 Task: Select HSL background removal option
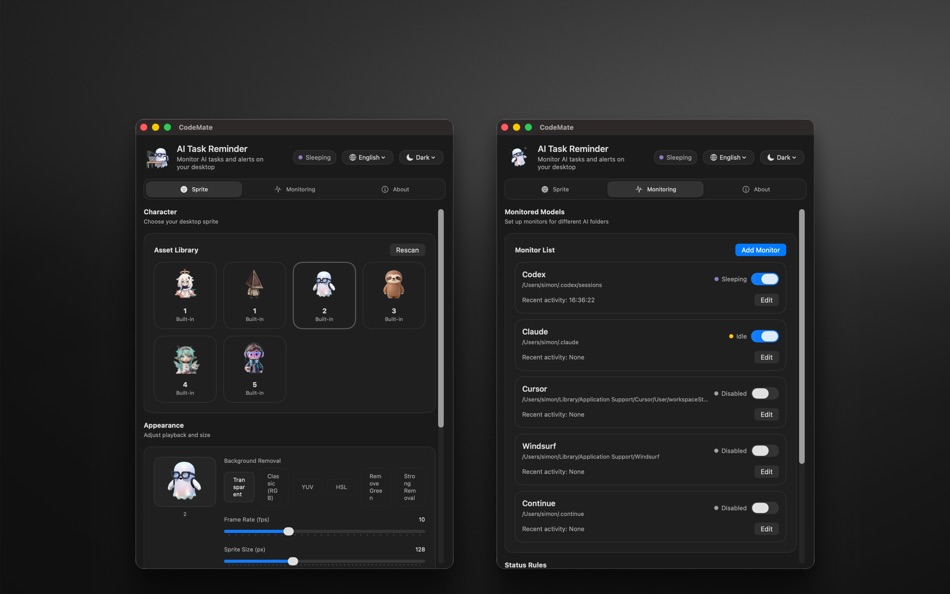pos(341,487)
